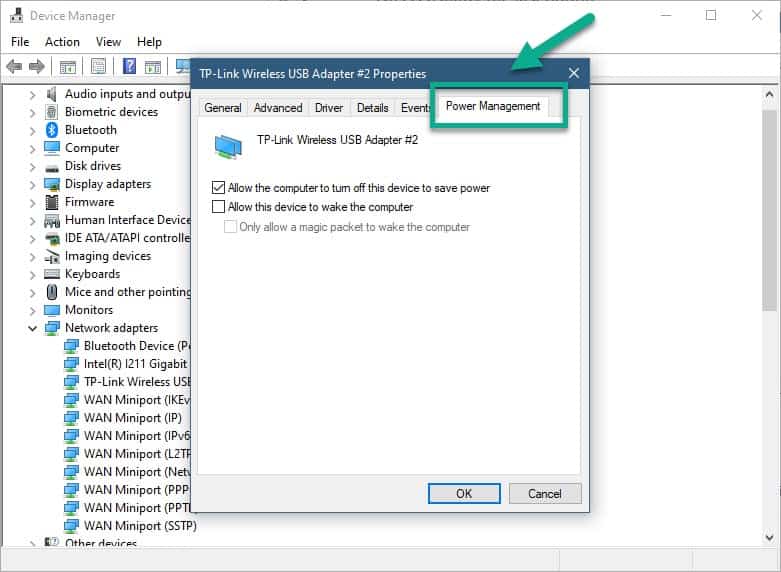
Task: Open the View menu
Action: pyautogui.click(x=108, y=42)
